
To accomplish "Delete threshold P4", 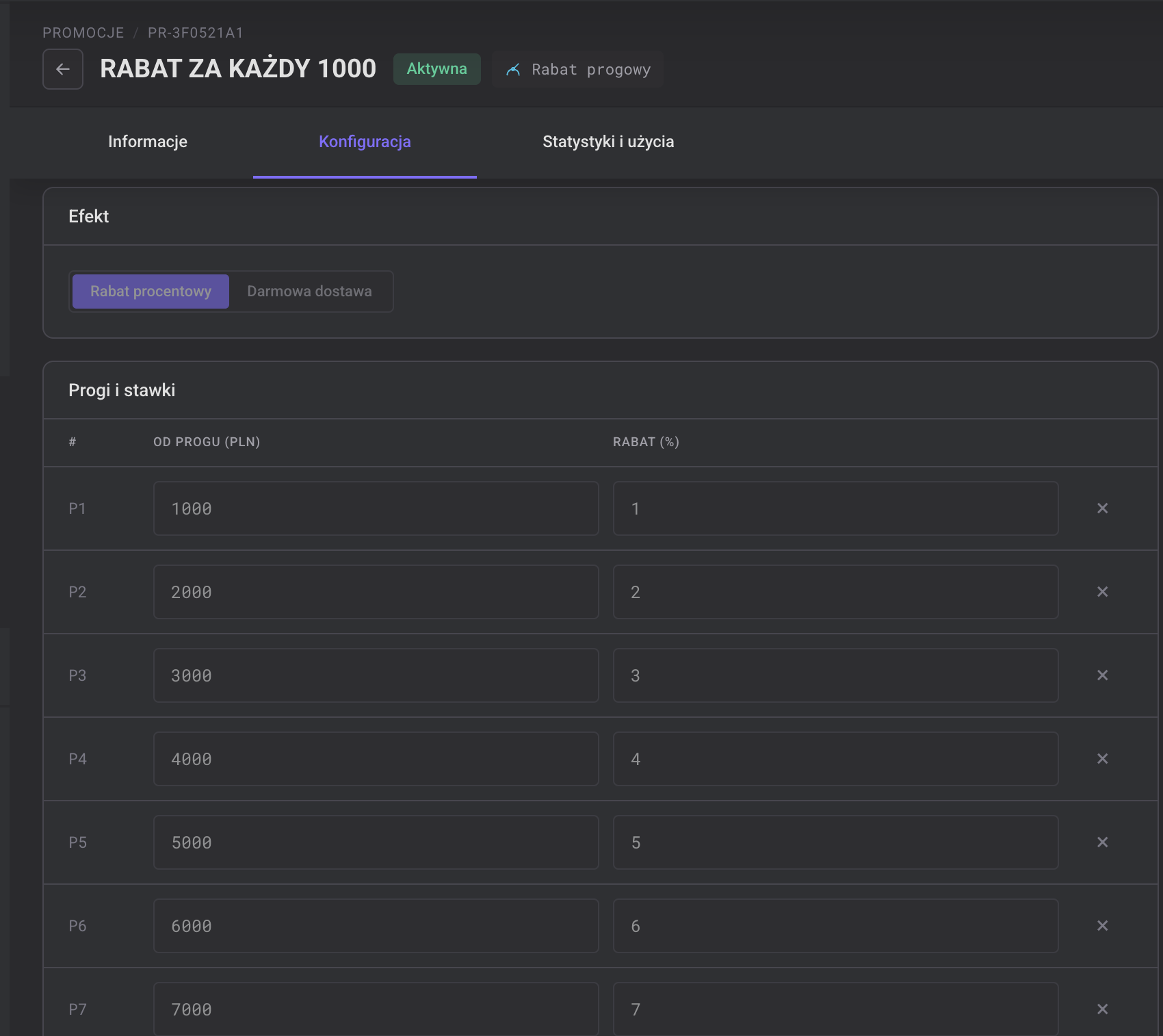I will click(x=1102, y=759).
